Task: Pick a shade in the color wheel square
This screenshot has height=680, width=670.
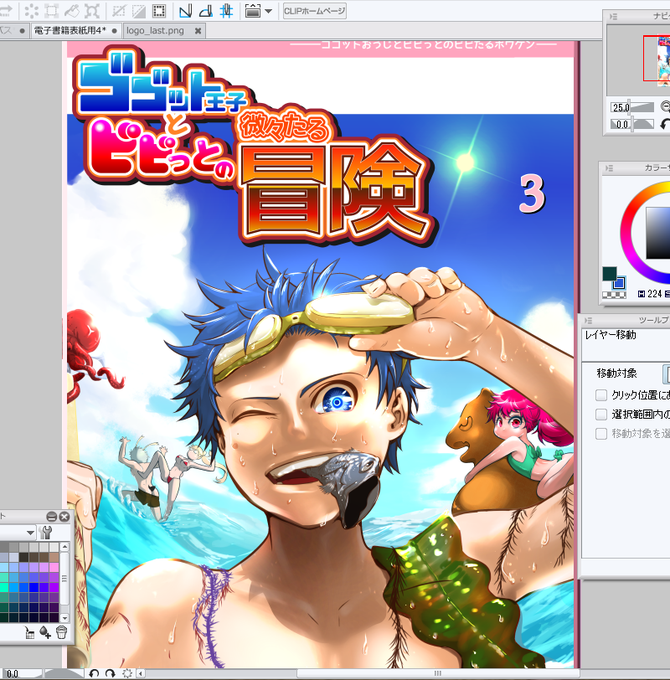Action: tap(658, 233)
